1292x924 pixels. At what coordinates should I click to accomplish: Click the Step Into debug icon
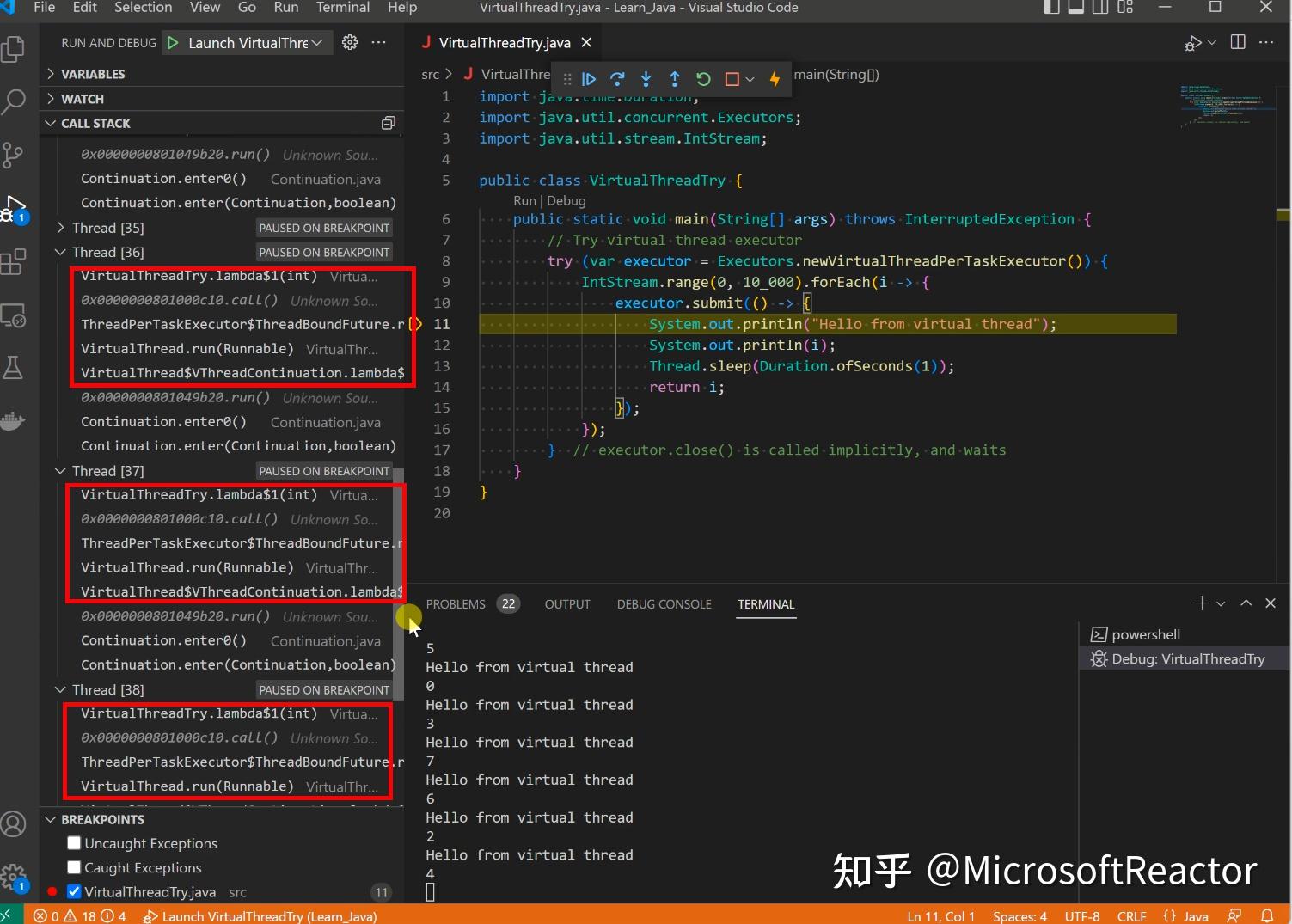point(646,79)
